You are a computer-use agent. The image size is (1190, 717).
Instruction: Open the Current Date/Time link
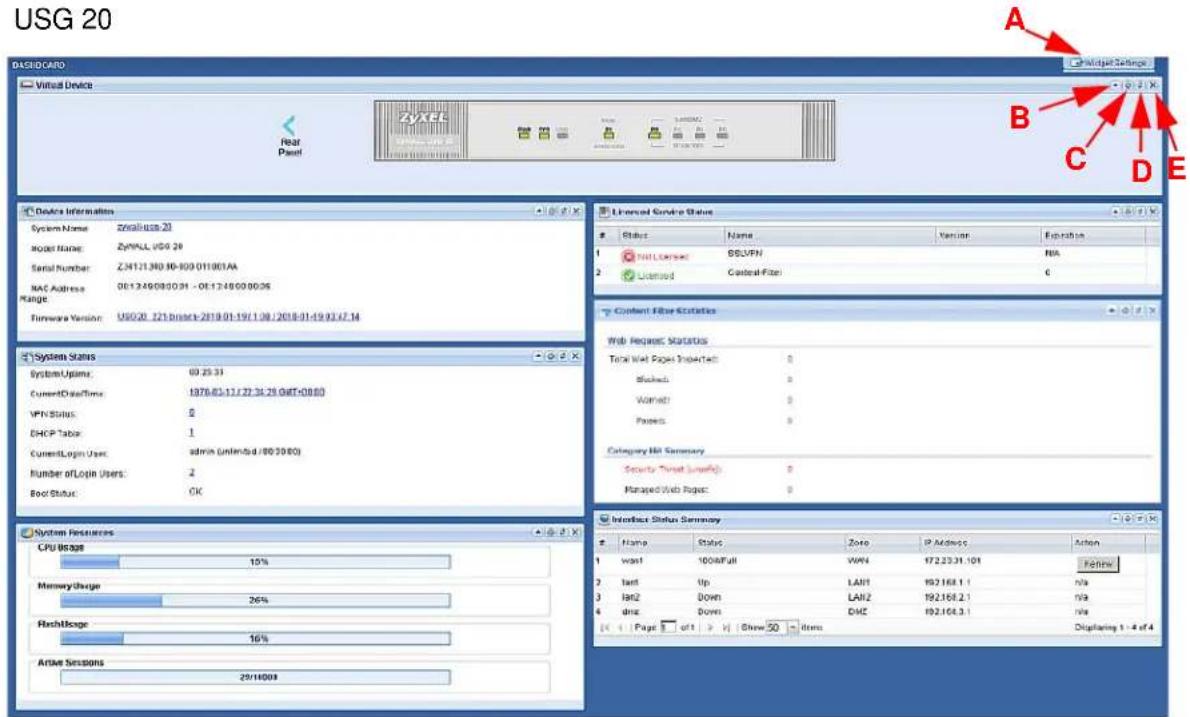(x=257, y=392)
